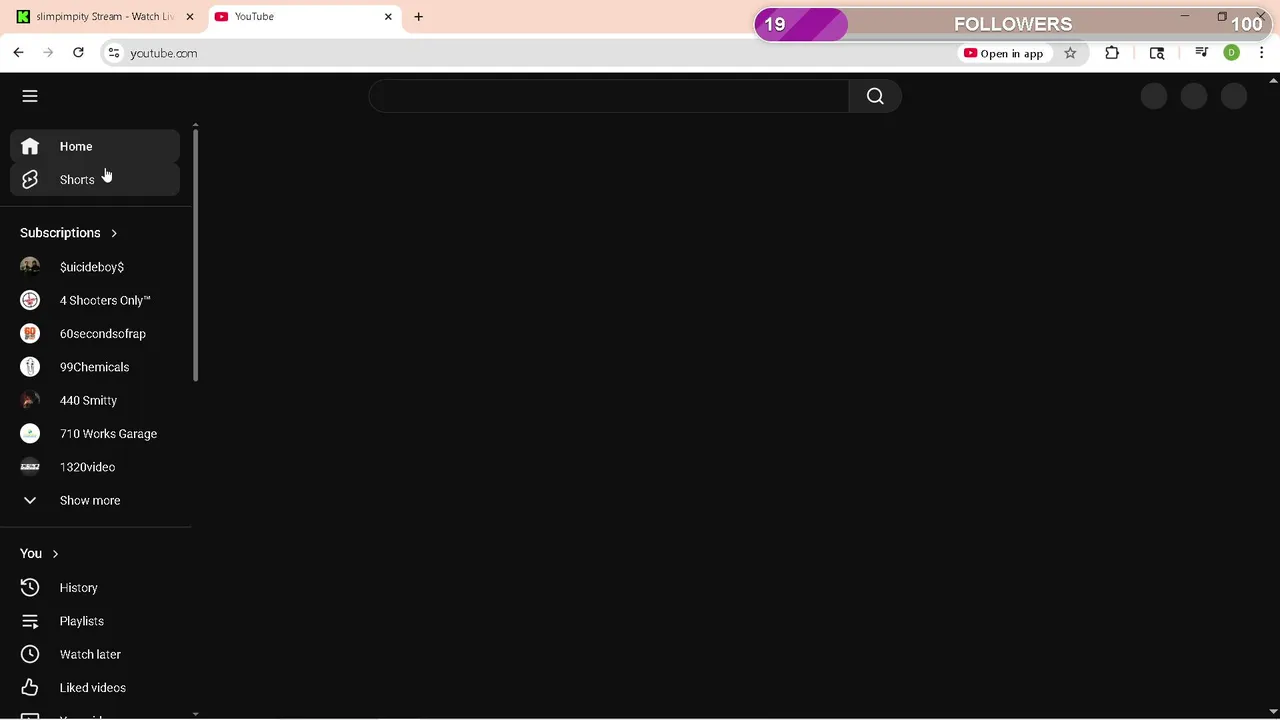Click the Home house icon in the sidebar
Image resolution: width=1280 pixels, height=720 pixels.
pyautogui.click(x=30, y=146)
